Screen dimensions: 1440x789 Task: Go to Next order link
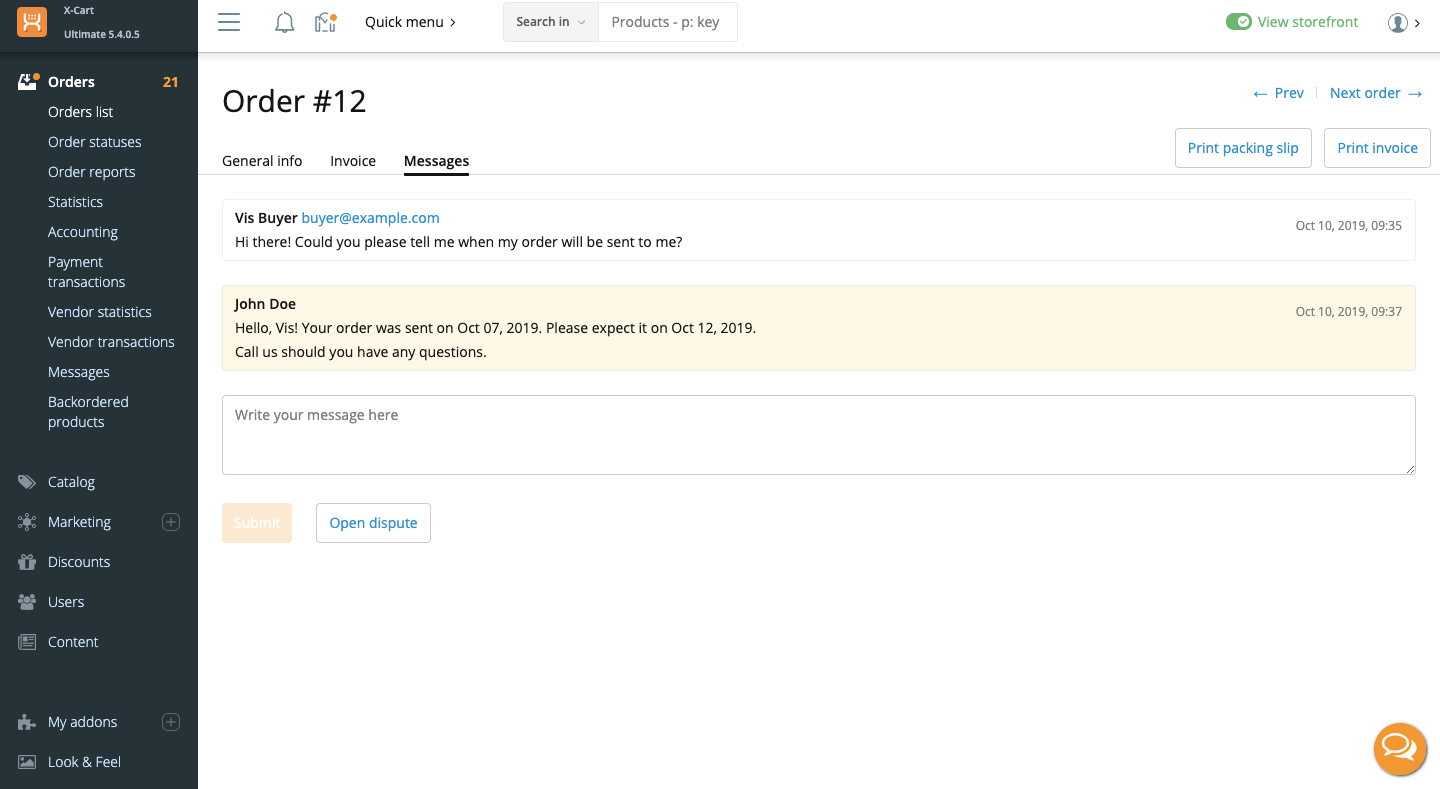1375,93
